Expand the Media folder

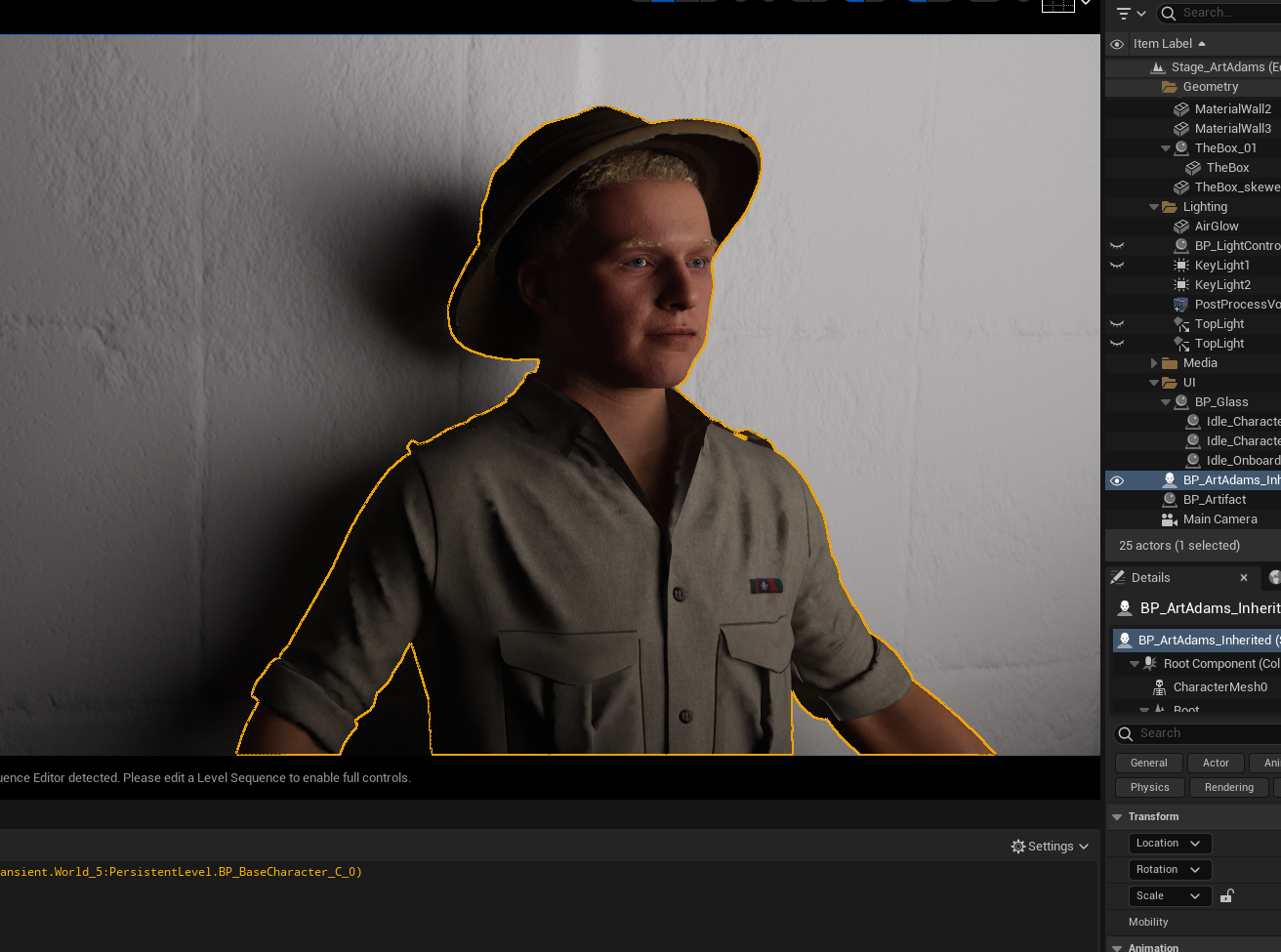click(x=1154, y=363)
